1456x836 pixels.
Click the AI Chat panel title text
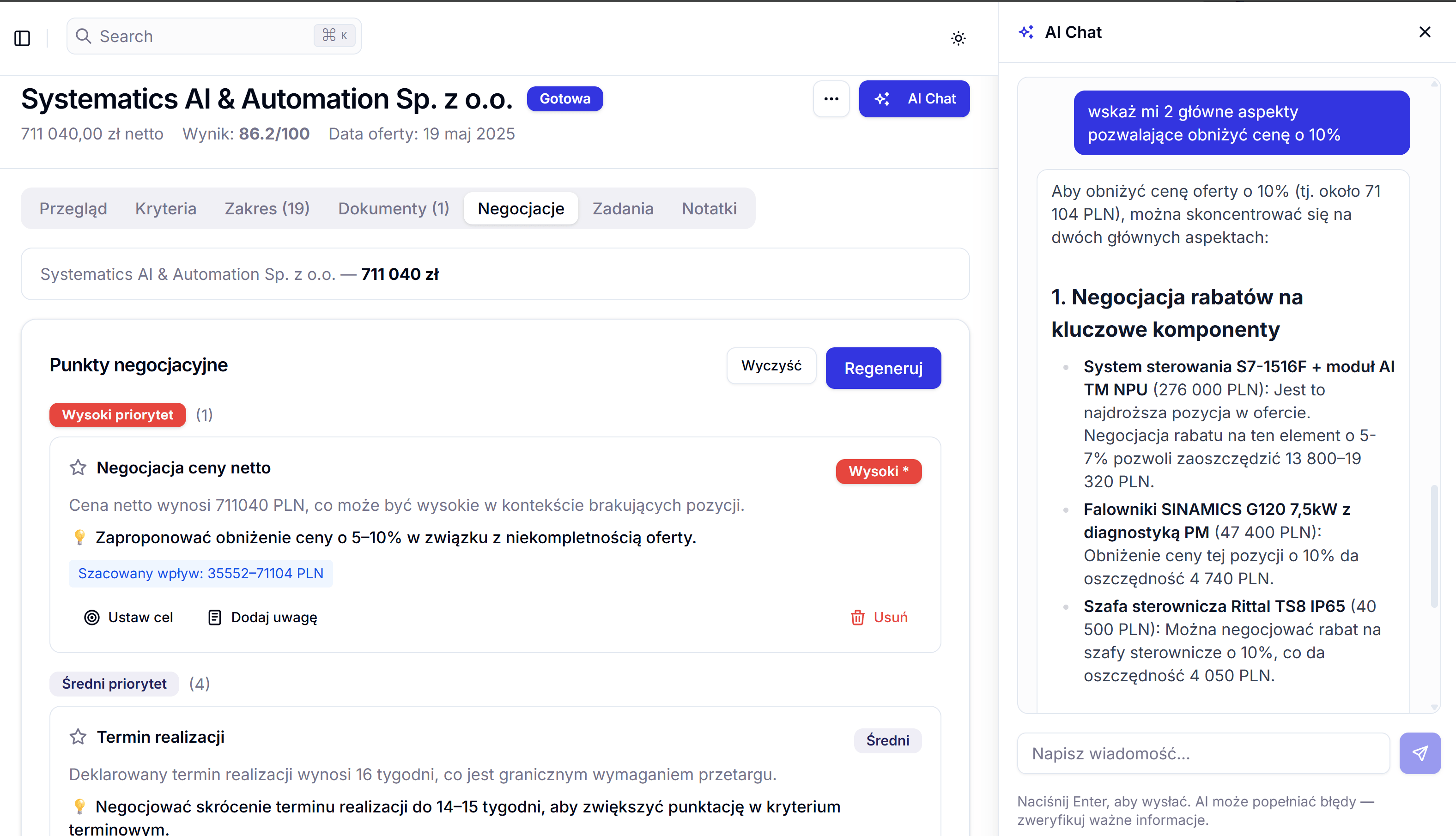point(1073,32)
